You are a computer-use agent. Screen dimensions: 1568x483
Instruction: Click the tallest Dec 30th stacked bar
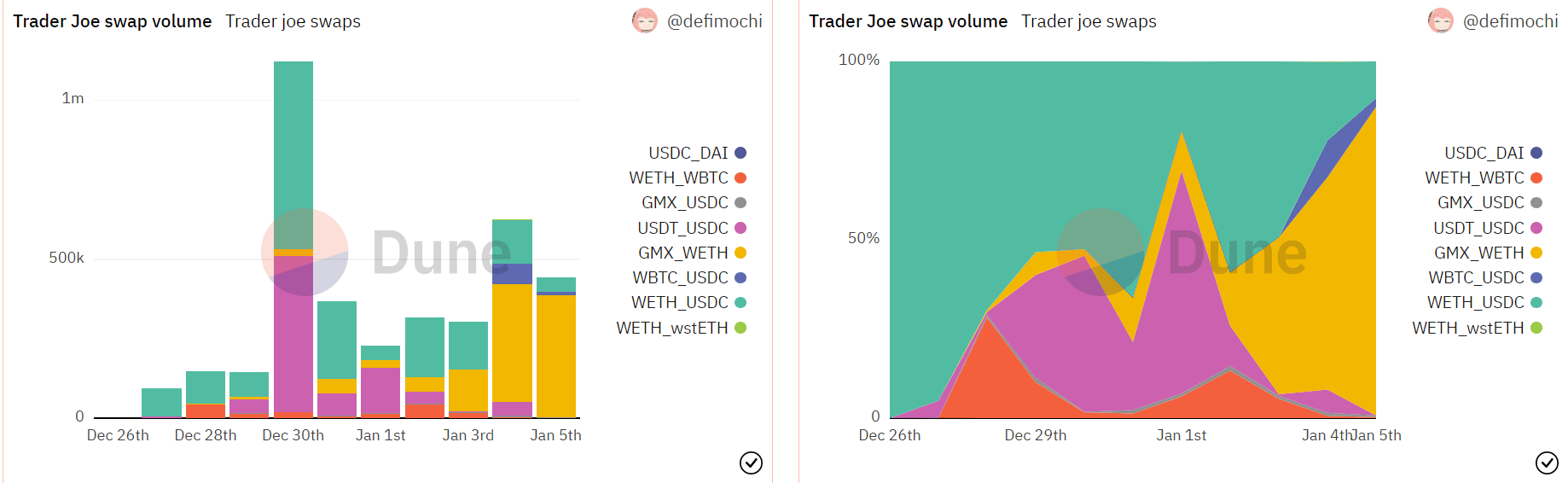point(293,239)
